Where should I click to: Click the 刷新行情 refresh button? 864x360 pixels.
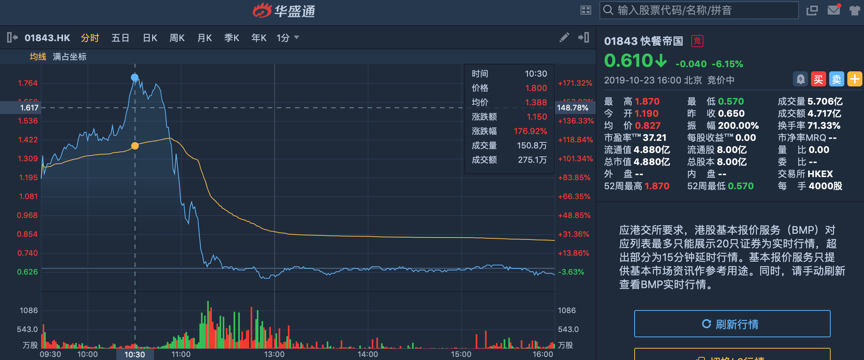click(x=732, y=324)
